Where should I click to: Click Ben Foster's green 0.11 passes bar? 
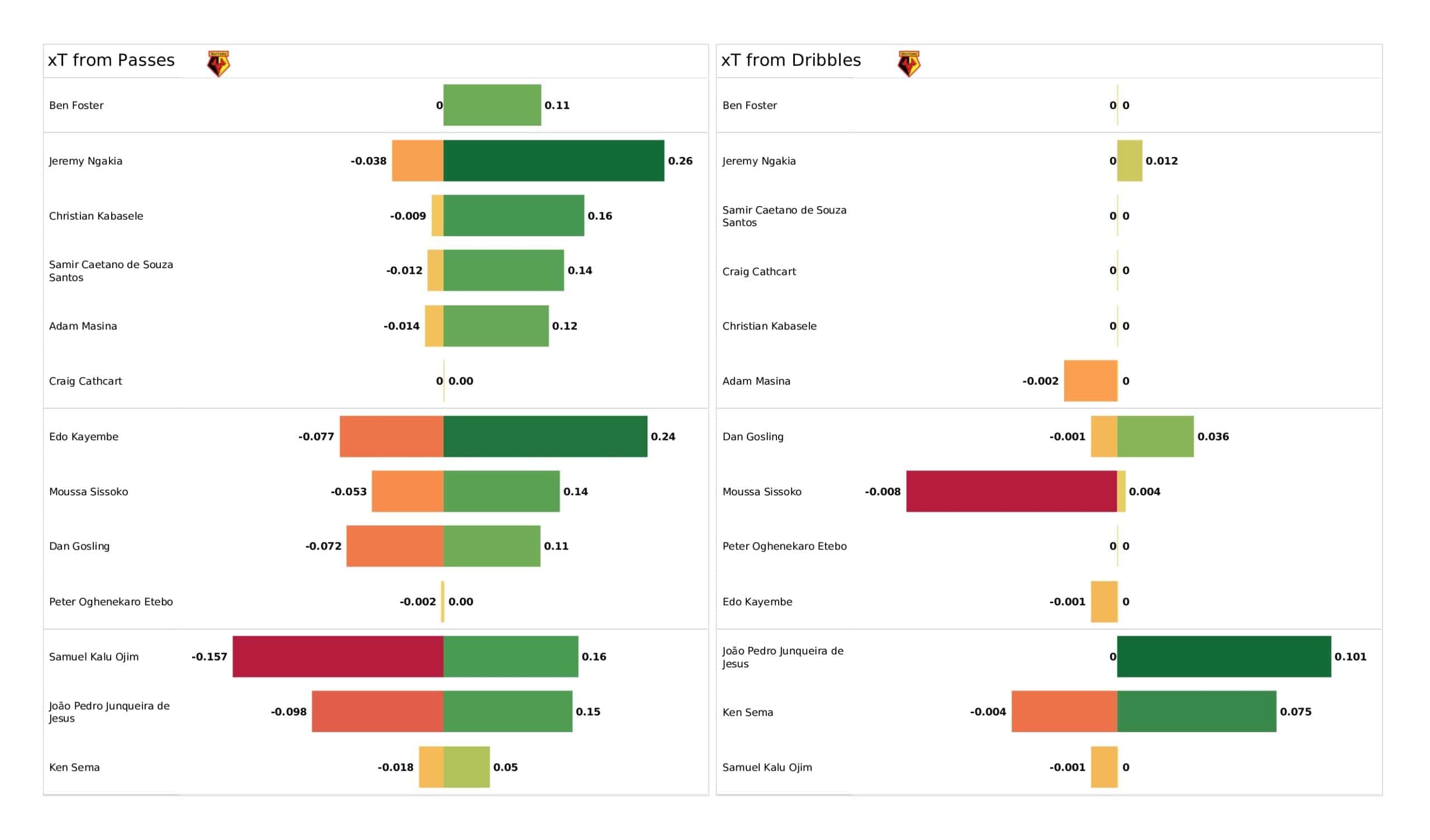pos(492,105)
